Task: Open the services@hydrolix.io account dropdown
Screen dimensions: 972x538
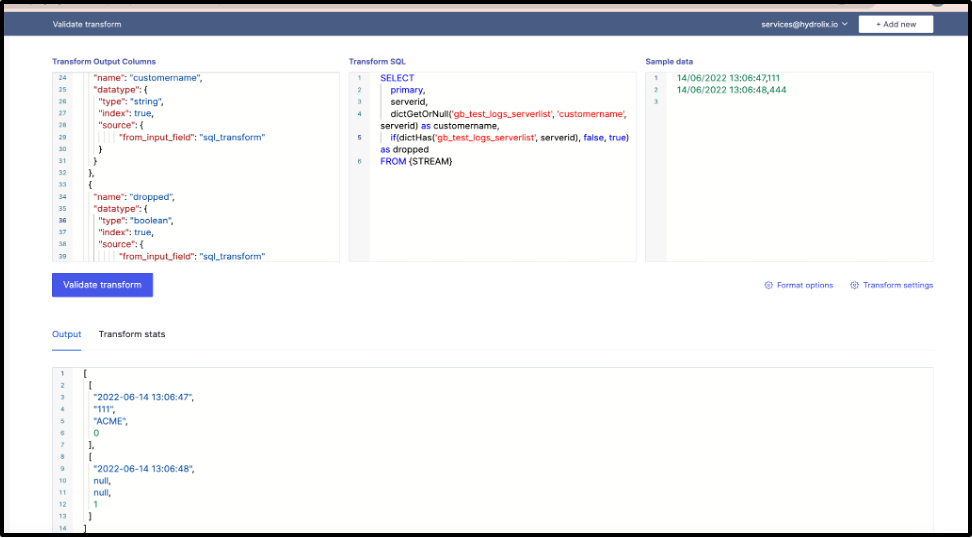Action: click(x=804, y=24)
